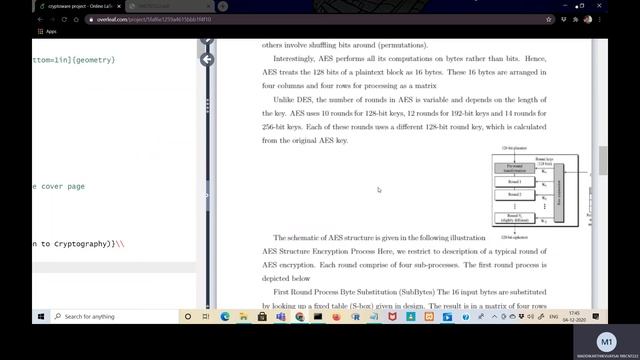Open the Chrome profile avatar
Image resolution: width=640 pixels, height=360 pixels.
click(588, 19)
